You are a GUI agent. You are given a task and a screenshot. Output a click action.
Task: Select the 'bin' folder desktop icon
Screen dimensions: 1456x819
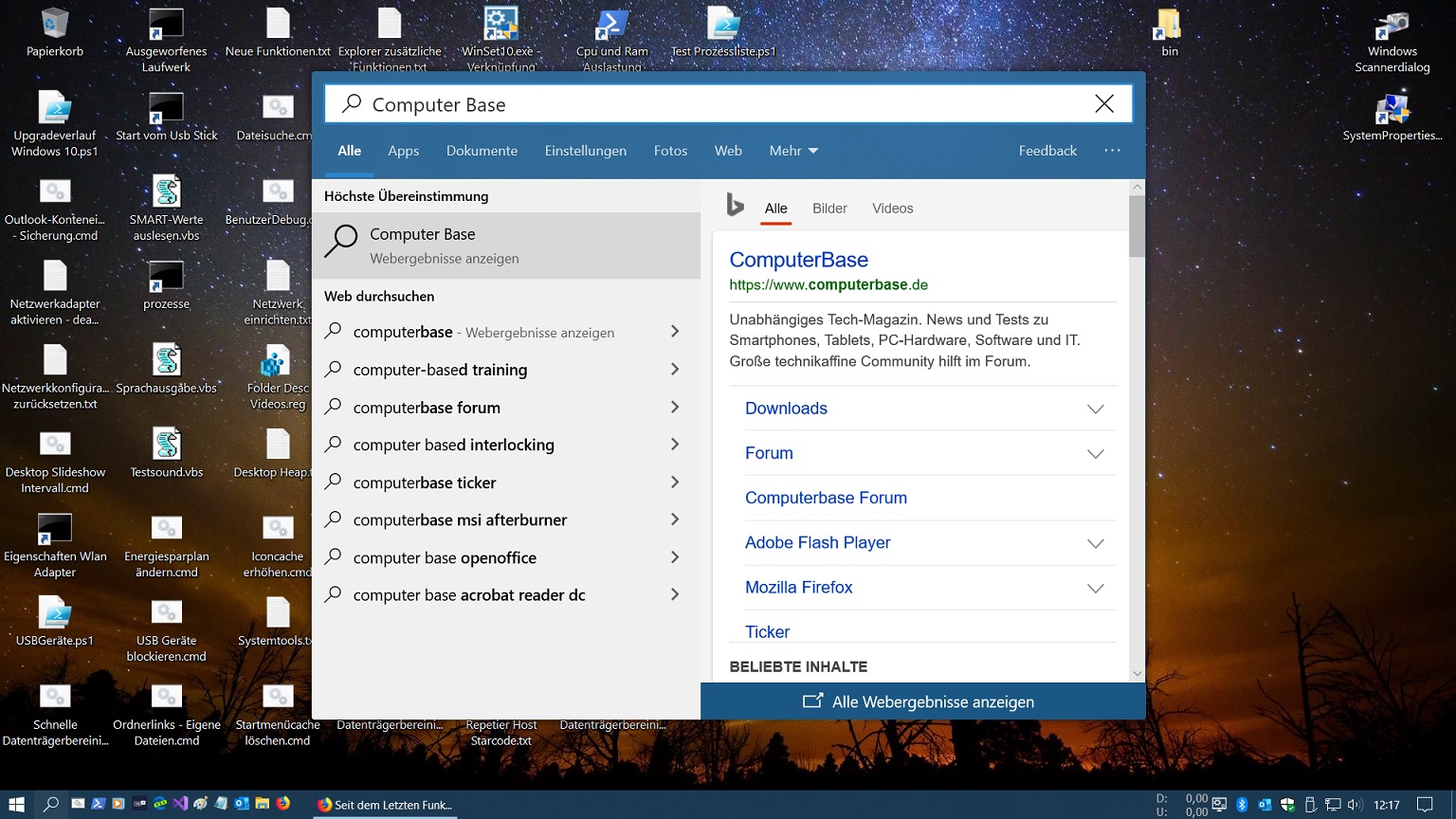pyautogui.click(x=1170, y=33)
